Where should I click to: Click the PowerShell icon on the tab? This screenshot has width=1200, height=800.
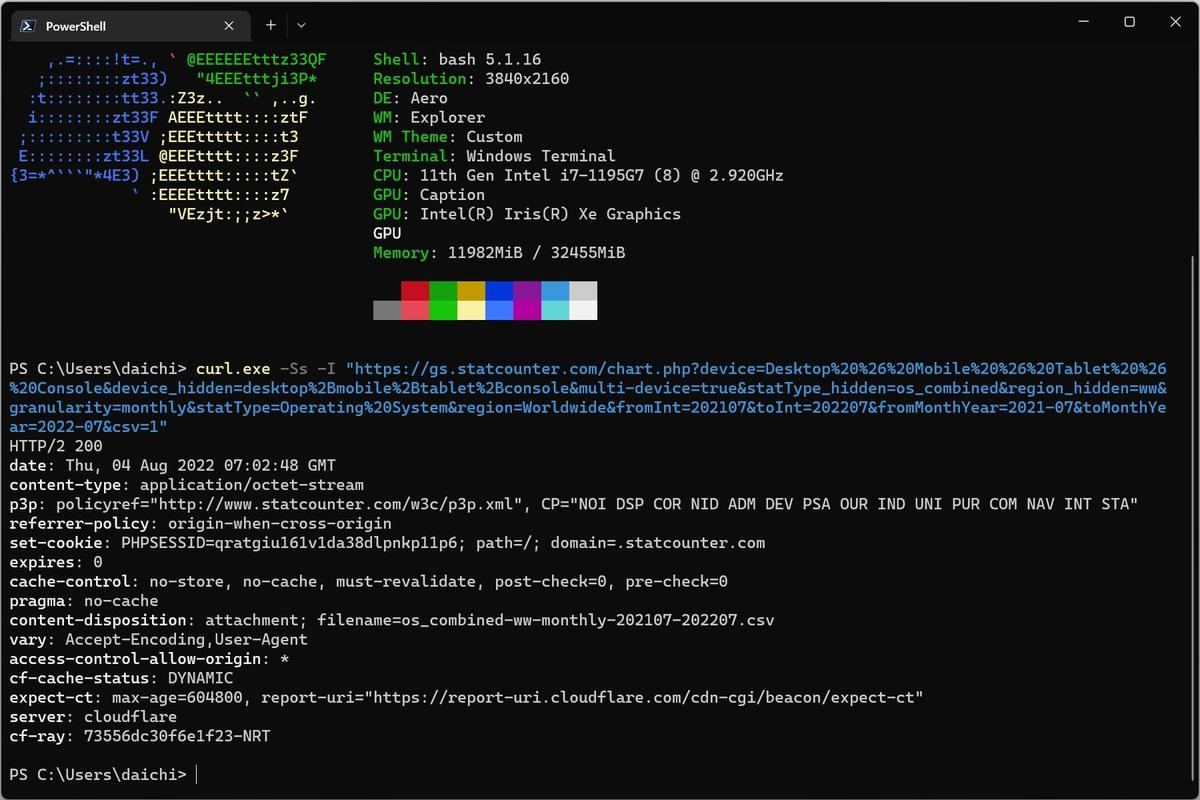click(x=29, y=26)
